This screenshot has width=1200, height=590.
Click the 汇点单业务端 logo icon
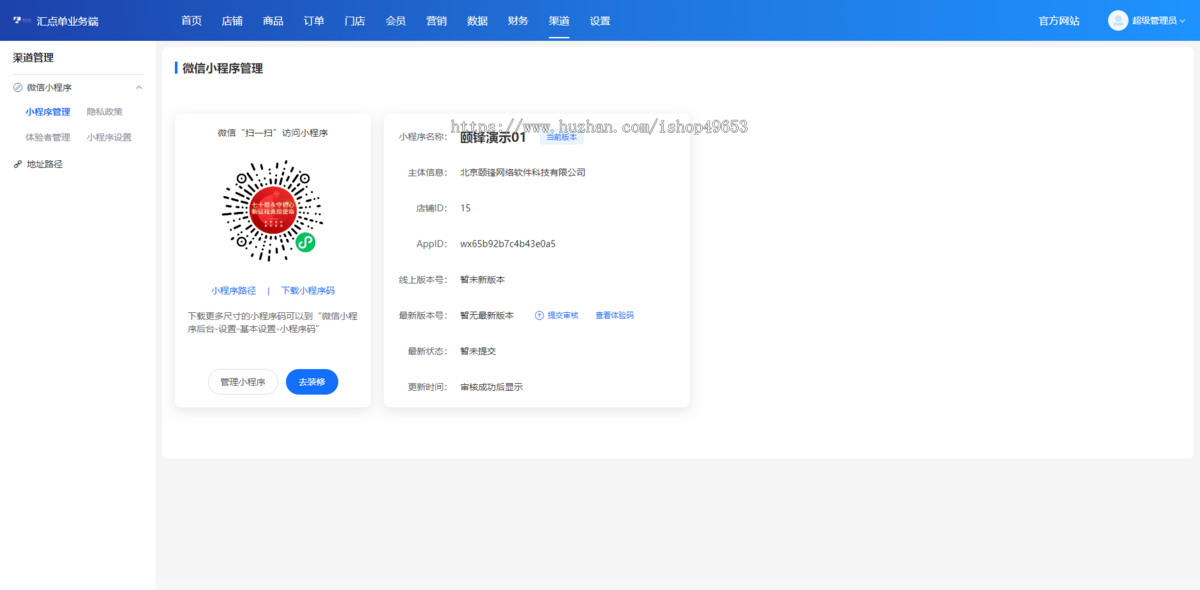[22, 20]
